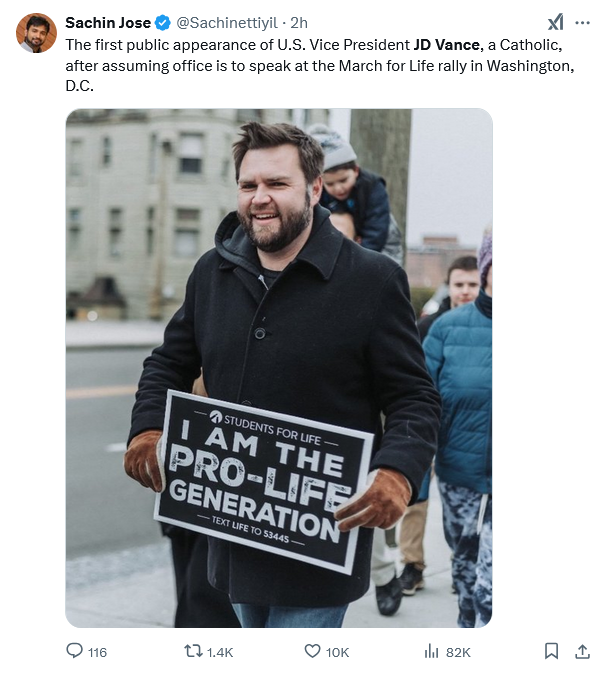This screenshot has height=673, width=609.
Task: Open the view analytics bar-chart icon
Action: pyautogui.click(x=432, y=651)
